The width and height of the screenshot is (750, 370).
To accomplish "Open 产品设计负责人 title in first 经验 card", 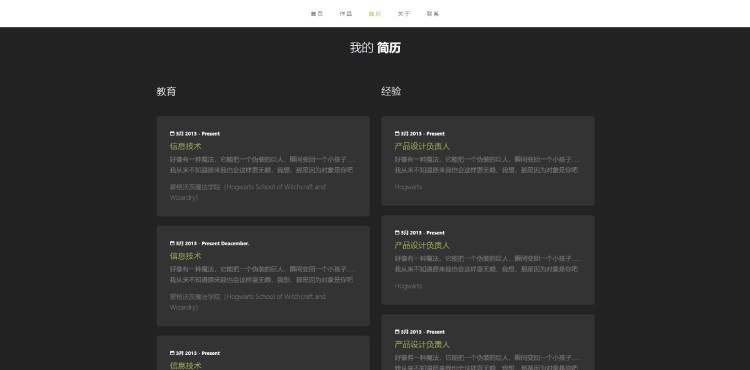I will point(422,146).
